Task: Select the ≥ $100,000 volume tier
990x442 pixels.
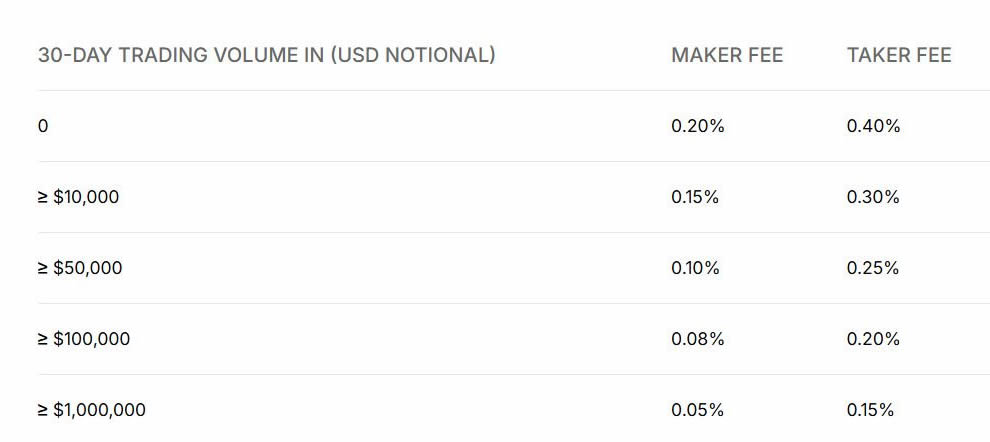Action: pos(84,339)
